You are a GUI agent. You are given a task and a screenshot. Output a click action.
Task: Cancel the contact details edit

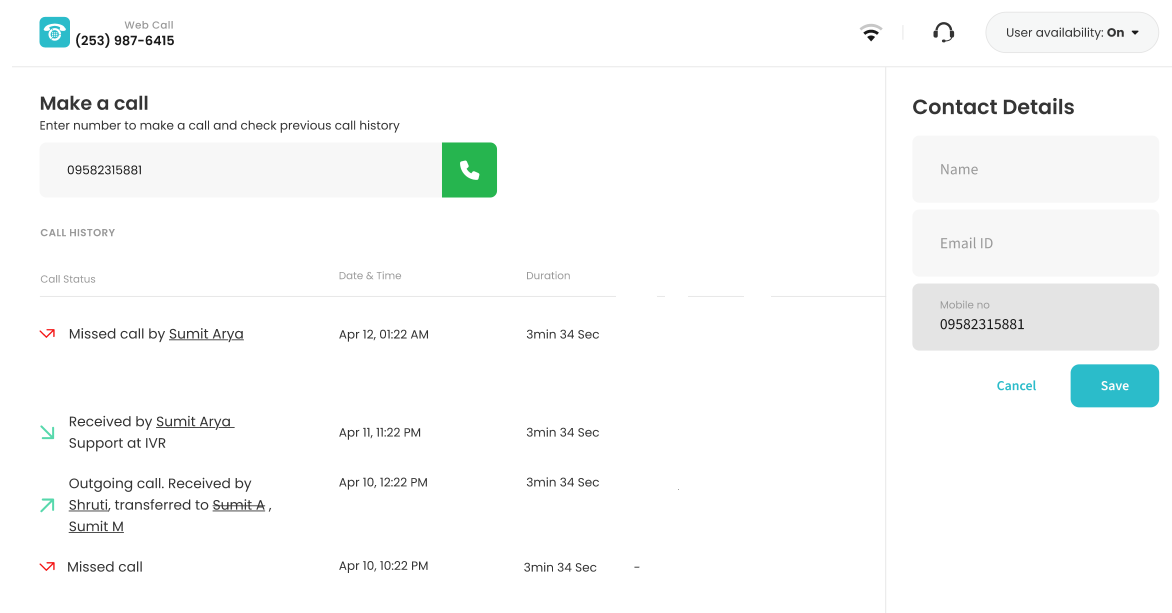pos(1016,386)
